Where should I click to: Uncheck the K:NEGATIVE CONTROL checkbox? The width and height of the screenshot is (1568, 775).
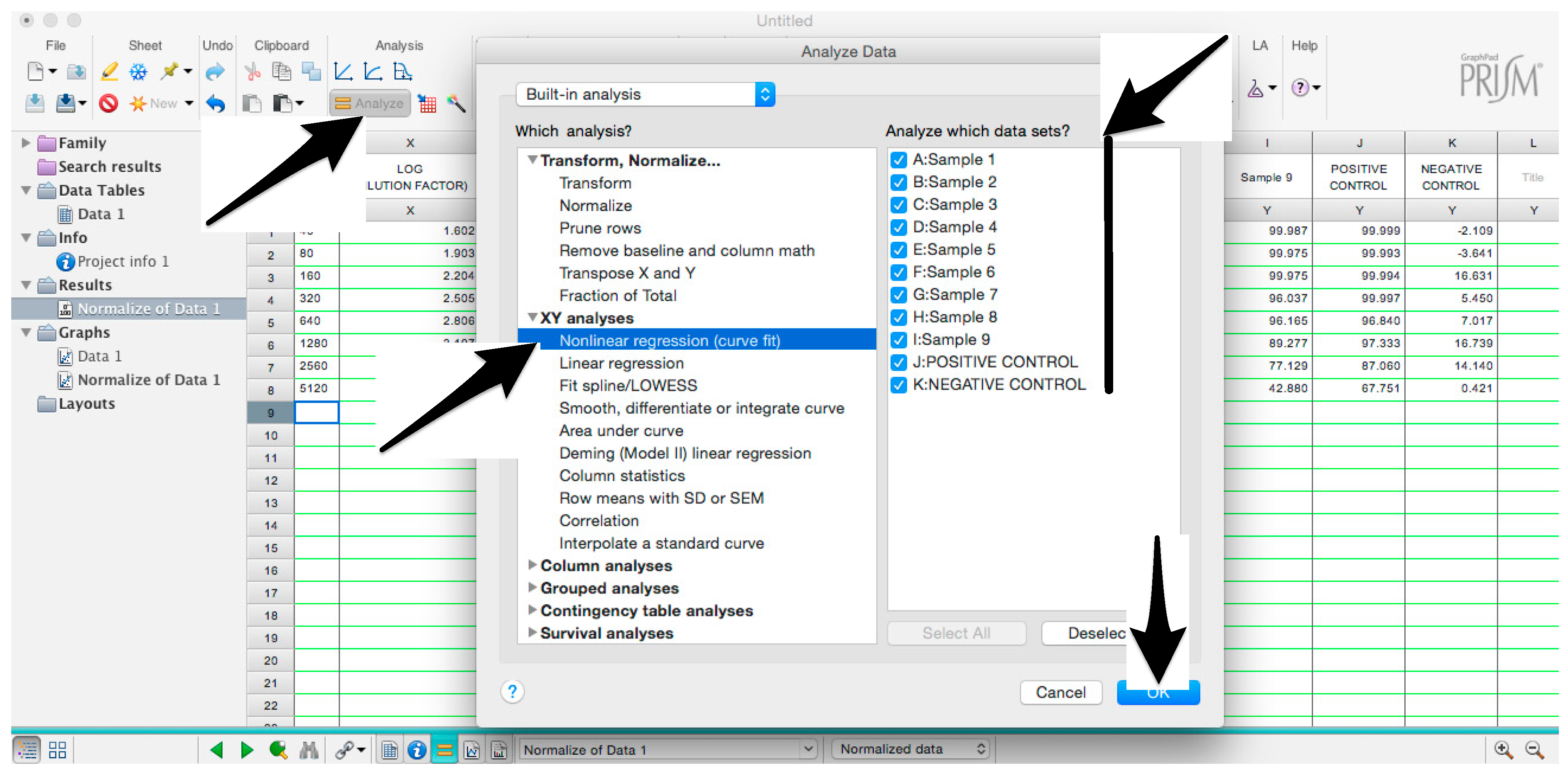point(898,385)
